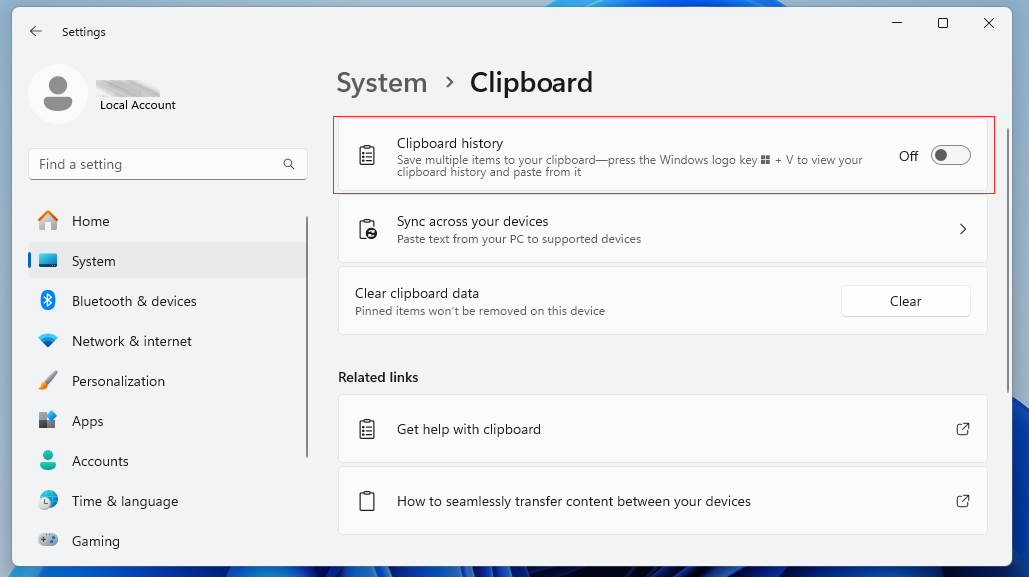The image size is (1029, 577).
Task: Click the sidebar navigation scrollbar
Action: [x=306, y=337]
